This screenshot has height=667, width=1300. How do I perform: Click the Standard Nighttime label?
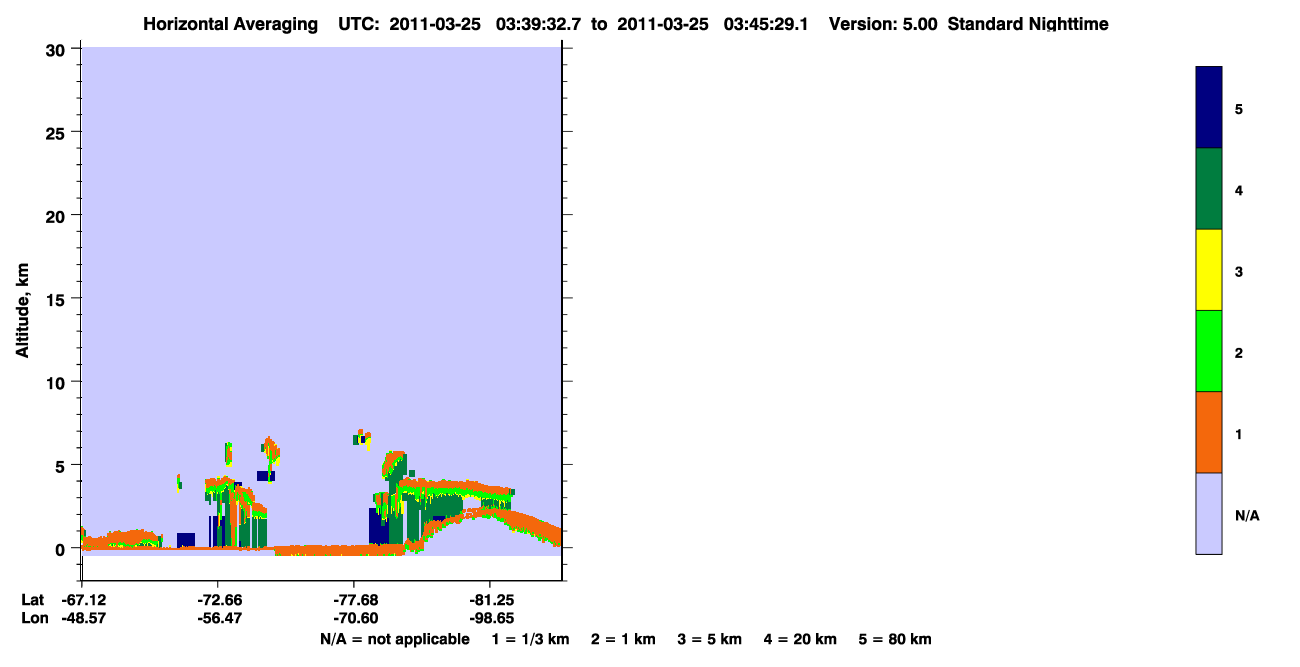(1028, 23)
